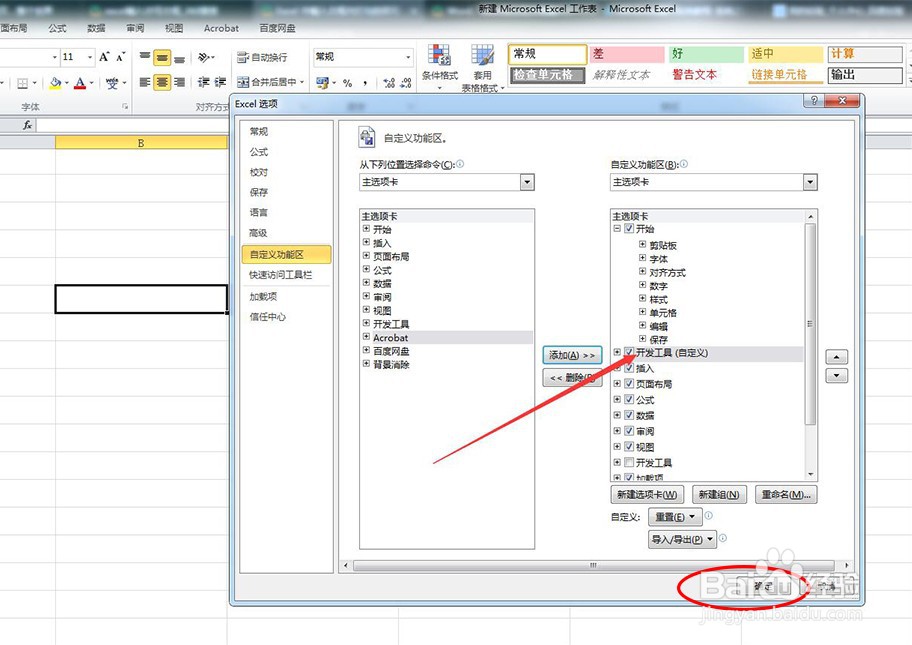This screenshot has width=912, height=645.
Task: Open the 导入/导出(P) dropdown
Action: pos(682,539)
